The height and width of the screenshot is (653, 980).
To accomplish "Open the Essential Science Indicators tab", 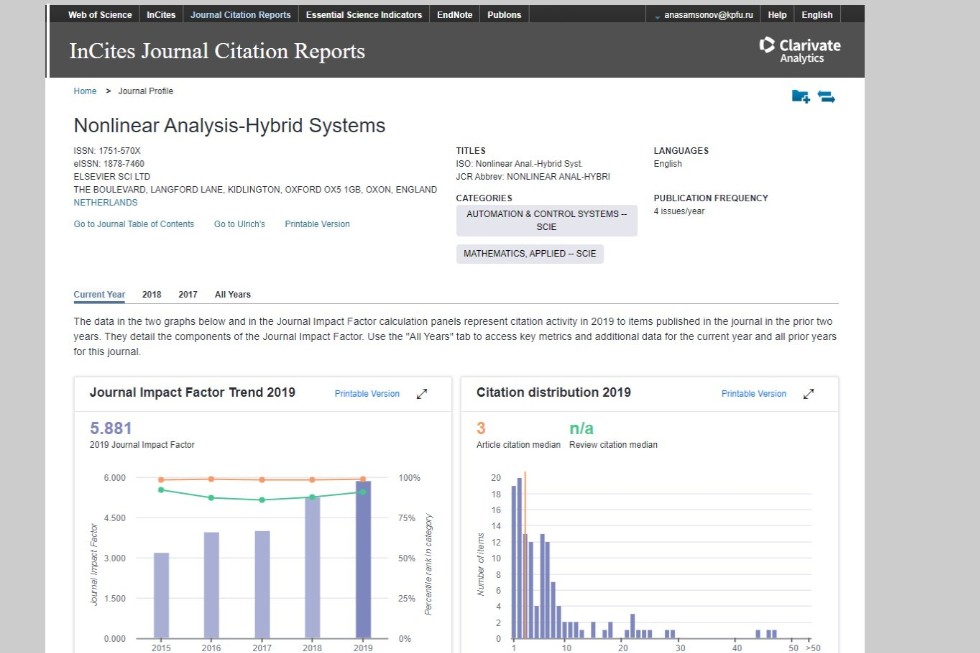I will pyautogui.click(x=363, y=15).
